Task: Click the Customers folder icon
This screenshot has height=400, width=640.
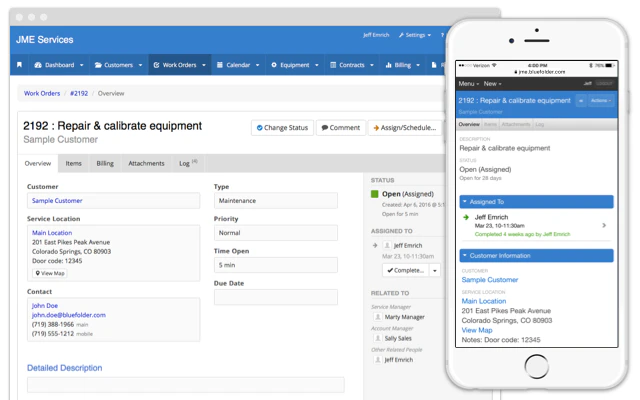Action: (x=98, y=65)
